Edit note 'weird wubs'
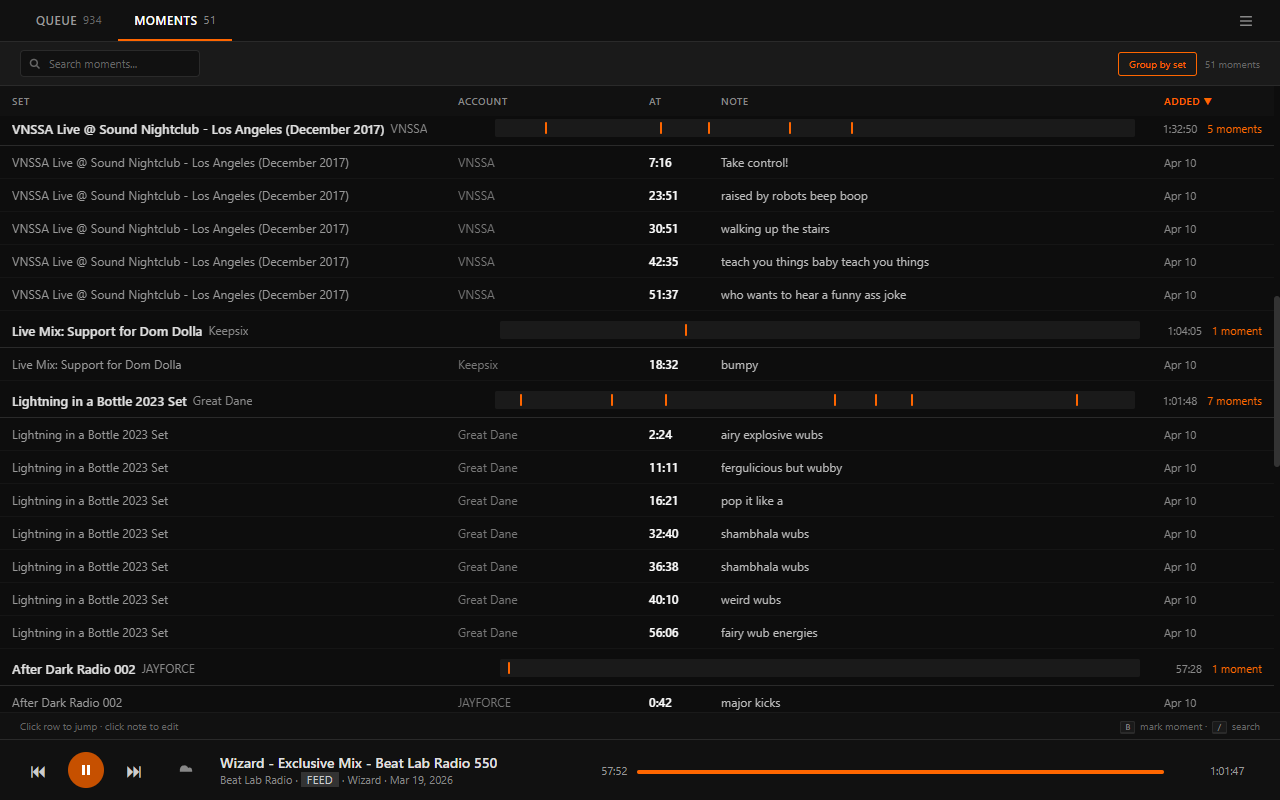Viewport: 1280px width, 800px height. [x=751, y=600]
